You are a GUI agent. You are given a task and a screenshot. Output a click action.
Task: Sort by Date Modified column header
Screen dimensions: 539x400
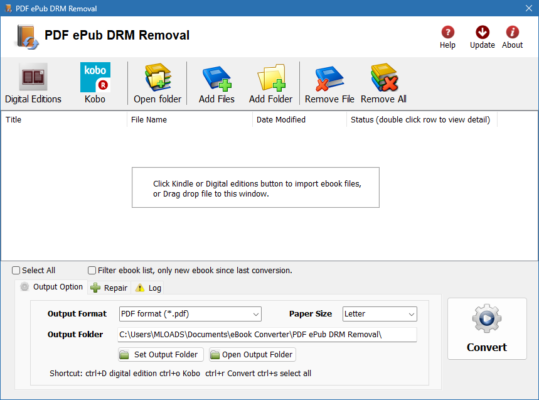[x=299, y=120]
